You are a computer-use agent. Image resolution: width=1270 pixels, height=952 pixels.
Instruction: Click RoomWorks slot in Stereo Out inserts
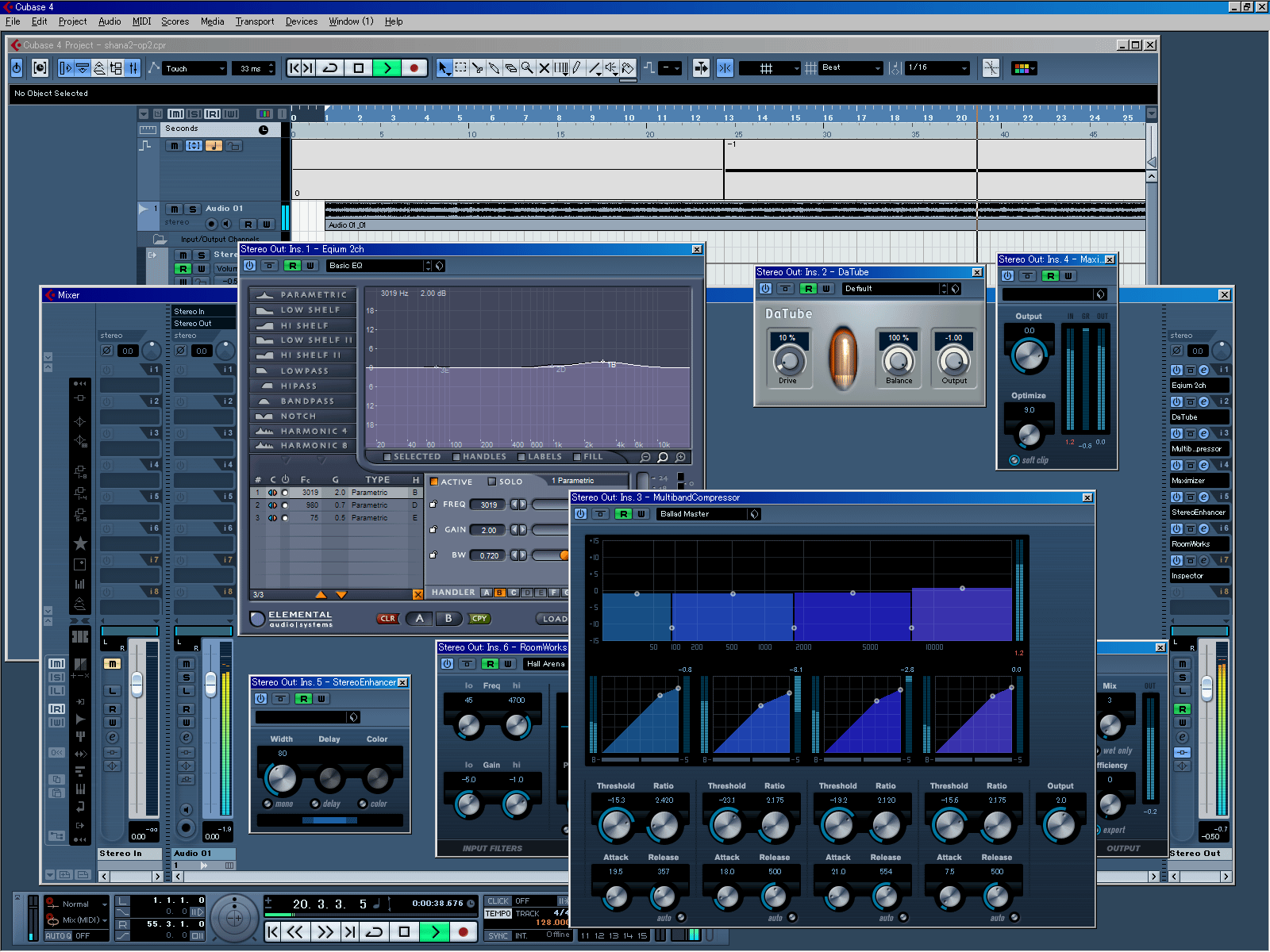[x=1199, y=544]
